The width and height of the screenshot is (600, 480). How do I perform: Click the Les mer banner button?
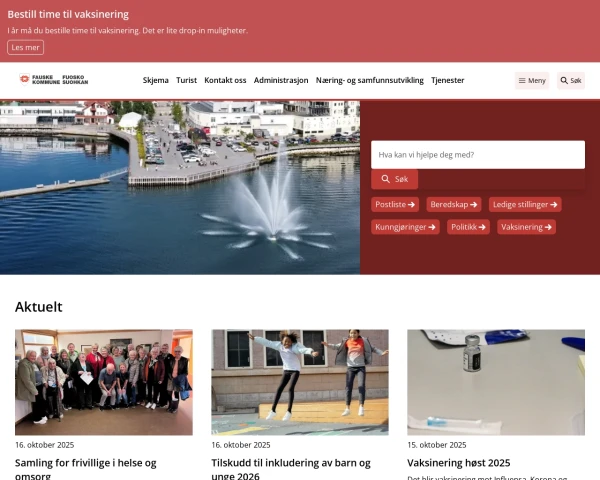pyautogui.click(x=25, y=47)
